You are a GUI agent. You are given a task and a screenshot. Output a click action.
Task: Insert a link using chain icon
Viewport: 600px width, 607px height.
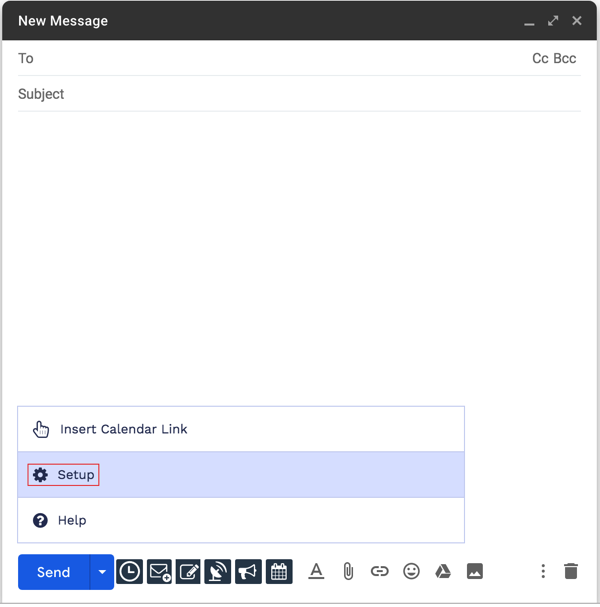click(x=379, y=571)
